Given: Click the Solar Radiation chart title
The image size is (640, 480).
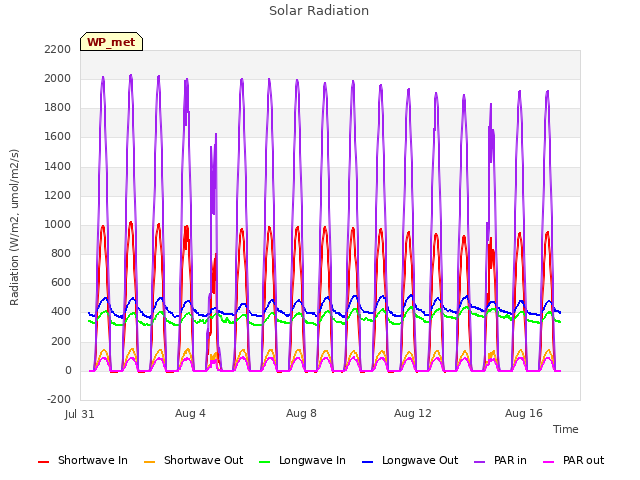Looking at the screenshot, I should pyautogui.click(x=319, y=11).
